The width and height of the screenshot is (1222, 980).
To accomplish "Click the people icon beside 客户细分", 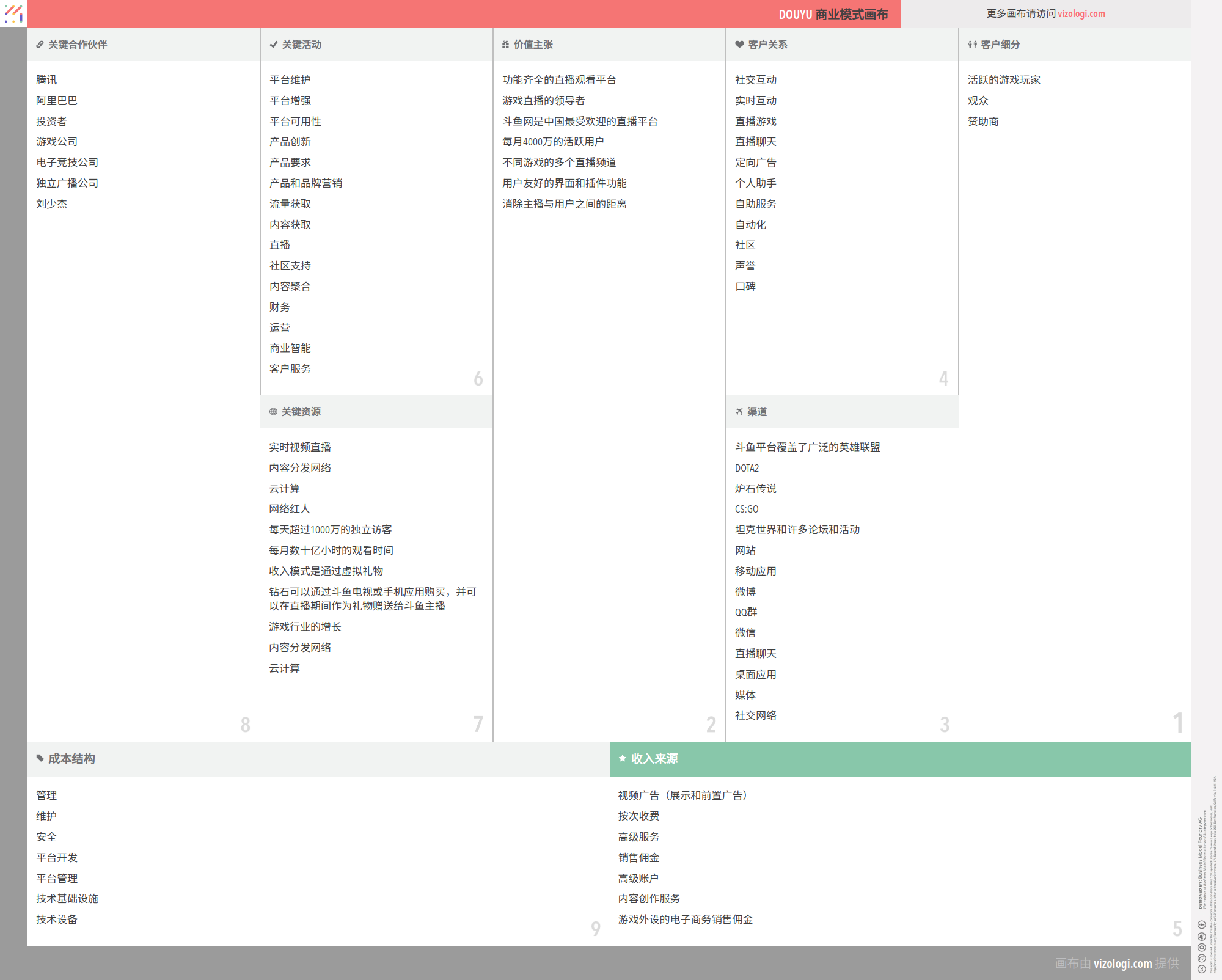I will [x=972, y=45].
